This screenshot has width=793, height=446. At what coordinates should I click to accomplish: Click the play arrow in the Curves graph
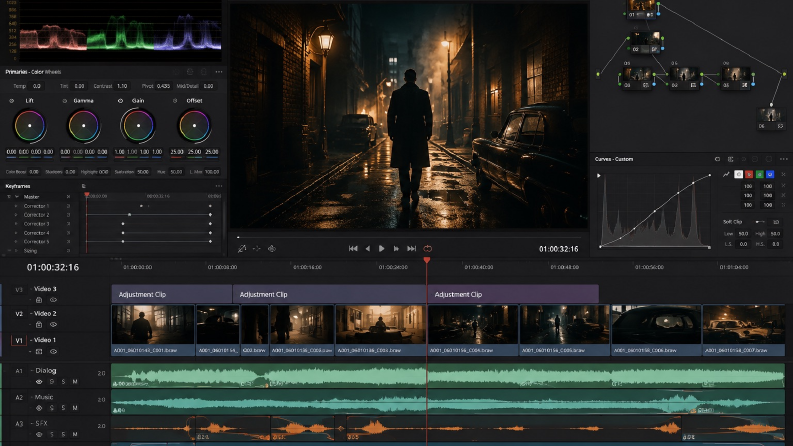click(x=599, y=175)
